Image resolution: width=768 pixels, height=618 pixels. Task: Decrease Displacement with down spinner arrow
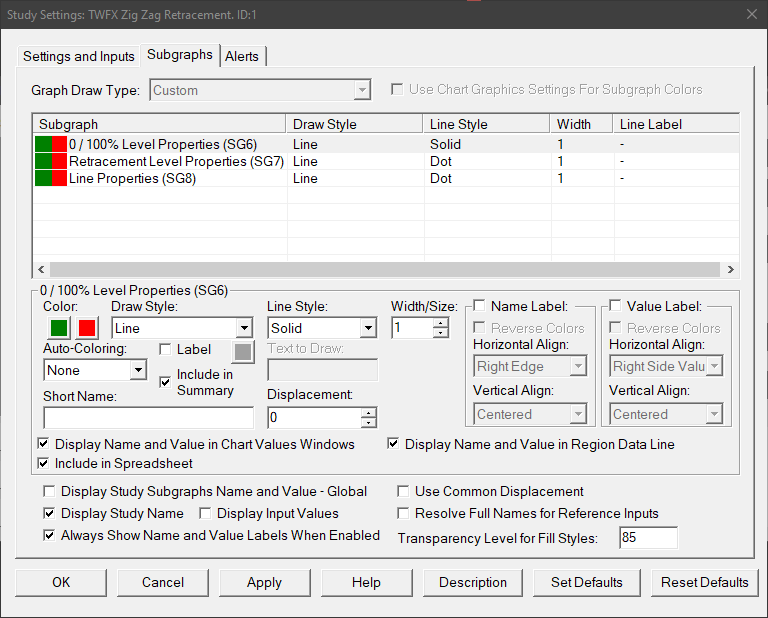coord(369,424)
